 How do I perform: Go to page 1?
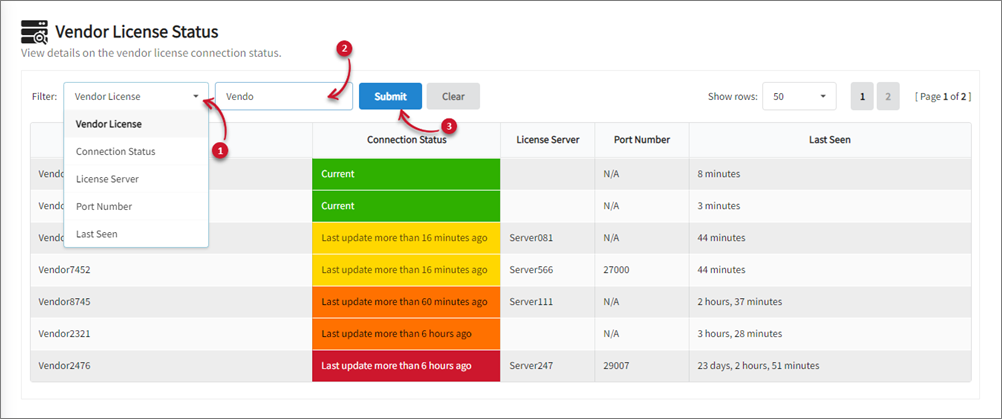coord(862,96)
